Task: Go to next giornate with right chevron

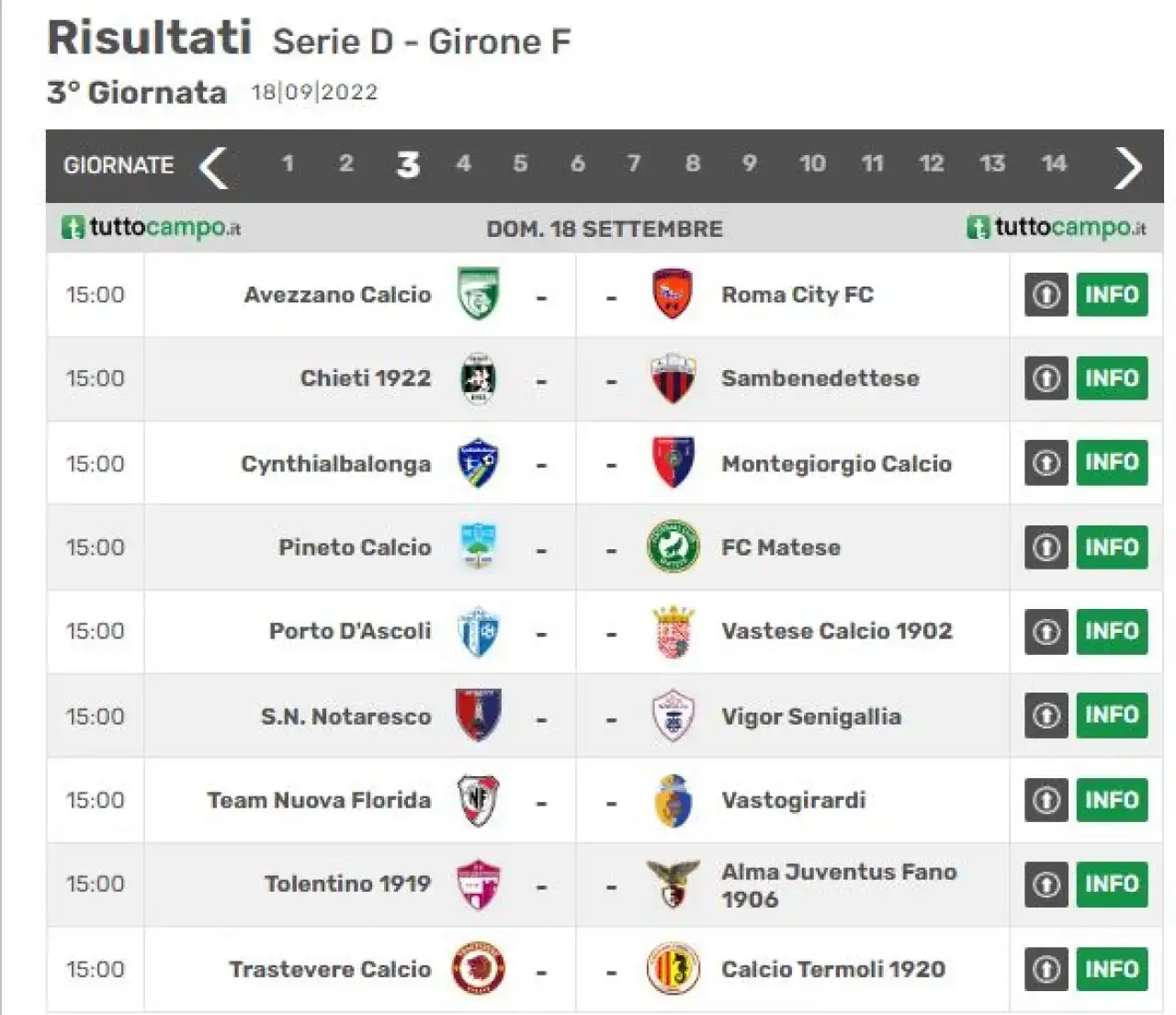Action: pyautogui.click(x=1127, y=167)
